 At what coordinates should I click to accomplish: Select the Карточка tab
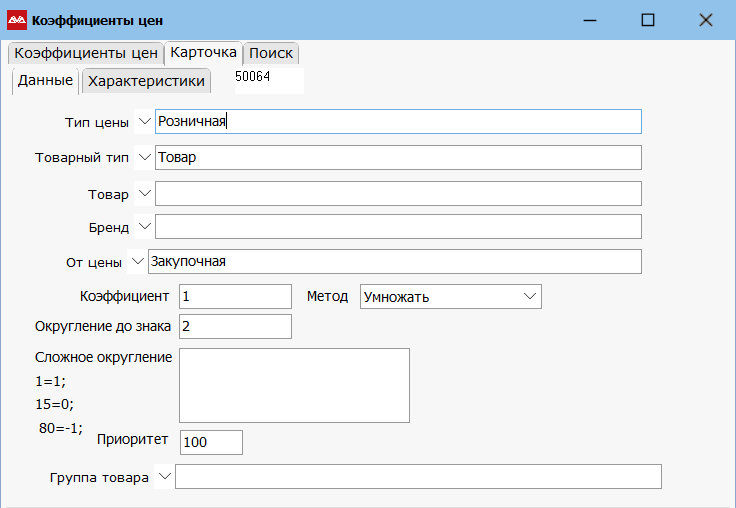pos(203,52)
